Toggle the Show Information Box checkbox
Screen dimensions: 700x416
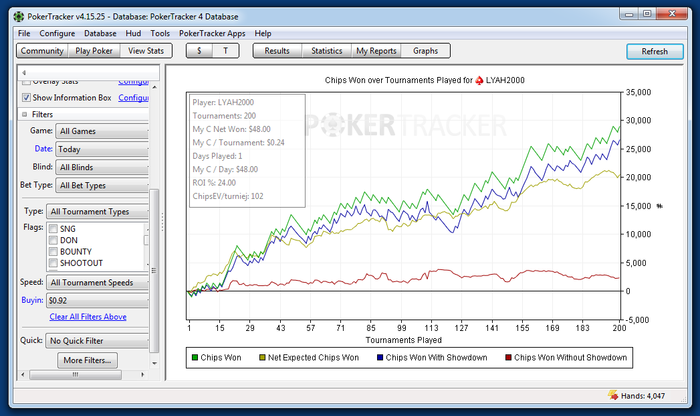coord(26,97)
